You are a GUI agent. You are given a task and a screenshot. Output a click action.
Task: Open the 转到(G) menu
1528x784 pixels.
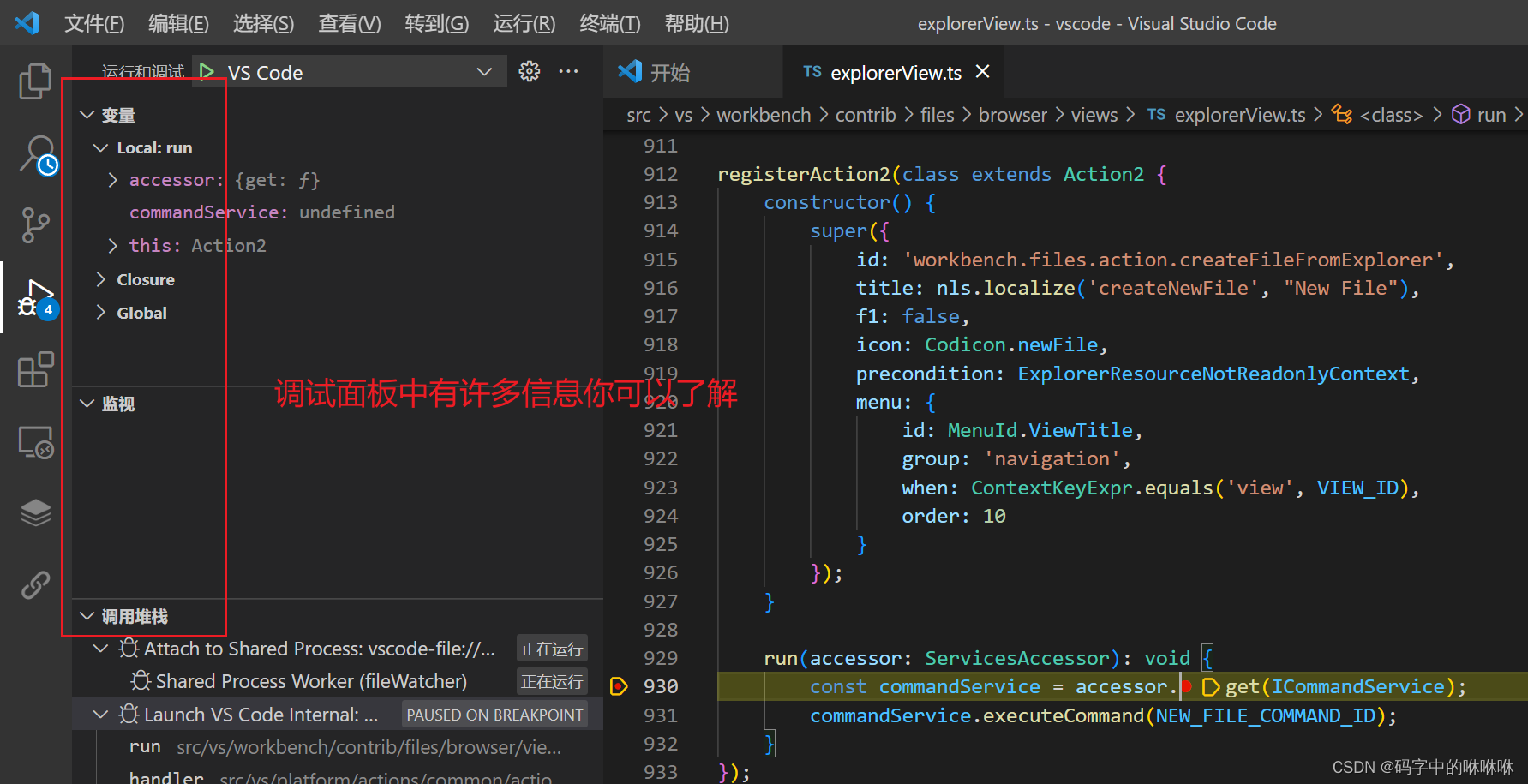pyautogui.click(x=437, y=23)
